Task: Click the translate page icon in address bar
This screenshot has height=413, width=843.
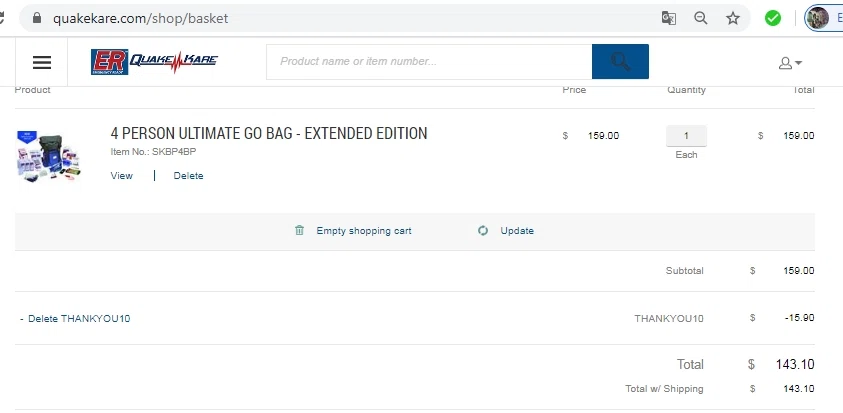Action: coord(668,18)
